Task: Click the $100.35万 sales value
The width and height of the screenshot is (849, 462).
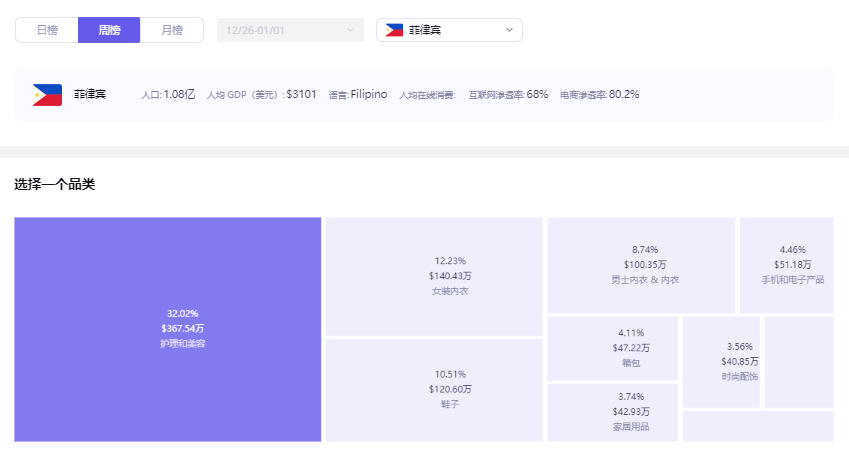Action: tap(645, 265)
